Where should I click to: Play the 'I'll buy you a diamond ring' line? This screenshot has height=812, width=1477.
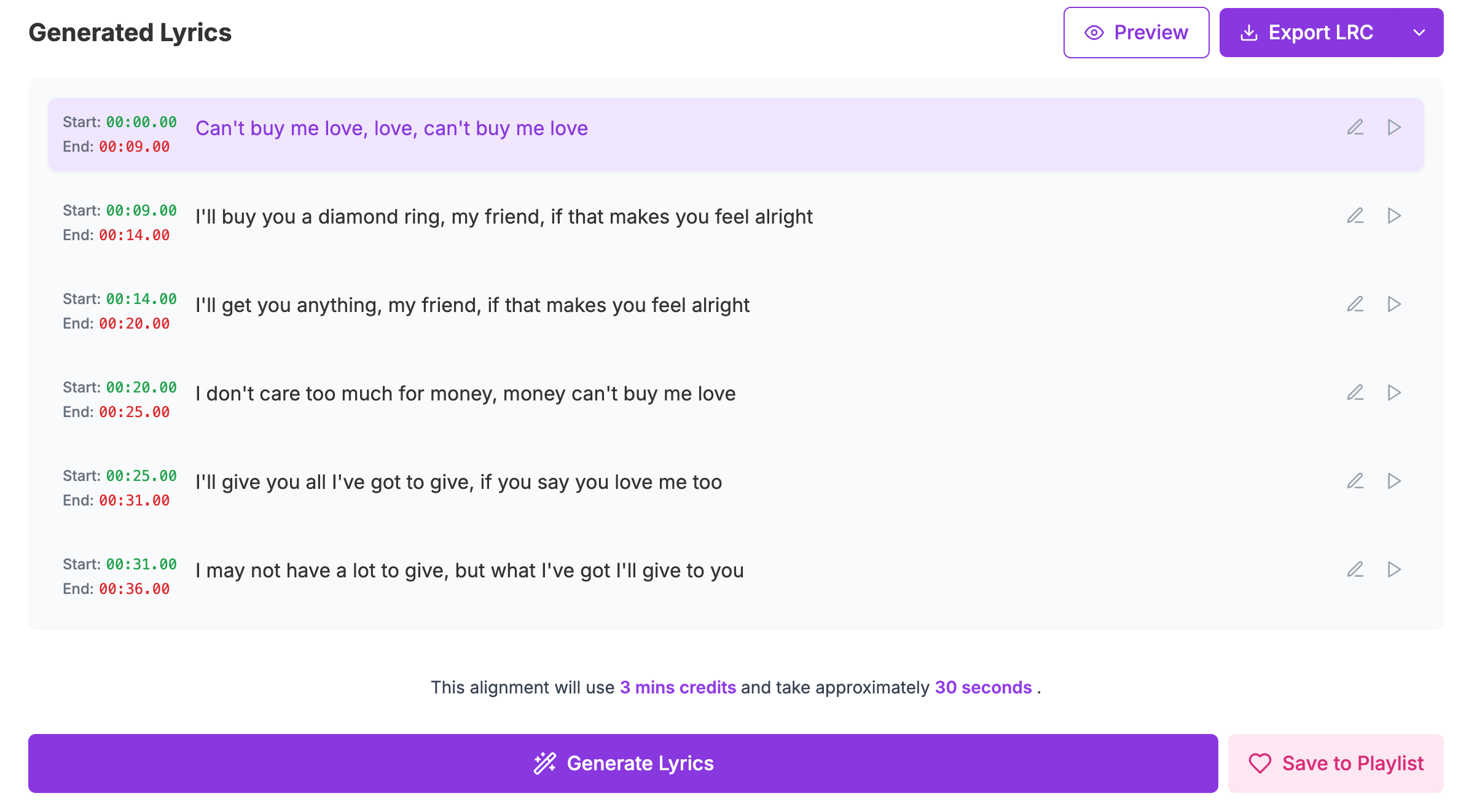pyautogui.click(x=1394, y=216)
